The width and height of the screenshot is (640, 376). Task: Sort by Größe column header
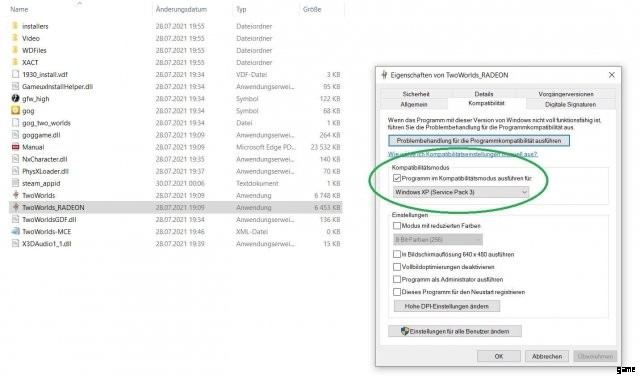(x=312, y=9)
